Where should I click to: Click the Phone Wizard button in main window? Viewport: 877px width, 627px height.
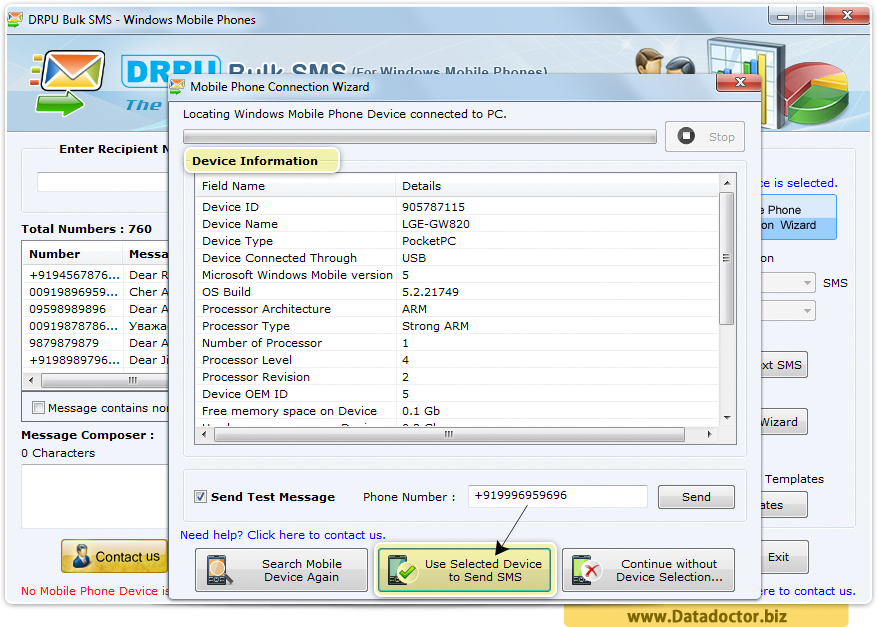click(799, 218)
